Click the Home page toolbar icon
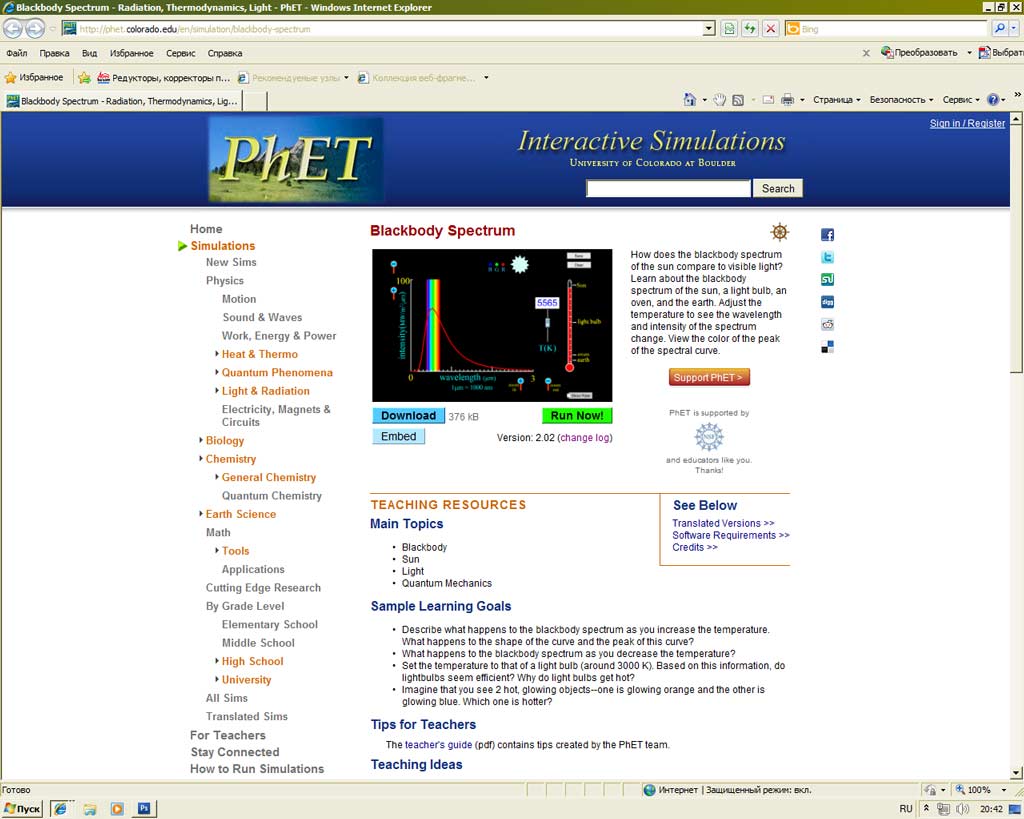This screenshot has width=1024, height=819. (x=690, y=99)
